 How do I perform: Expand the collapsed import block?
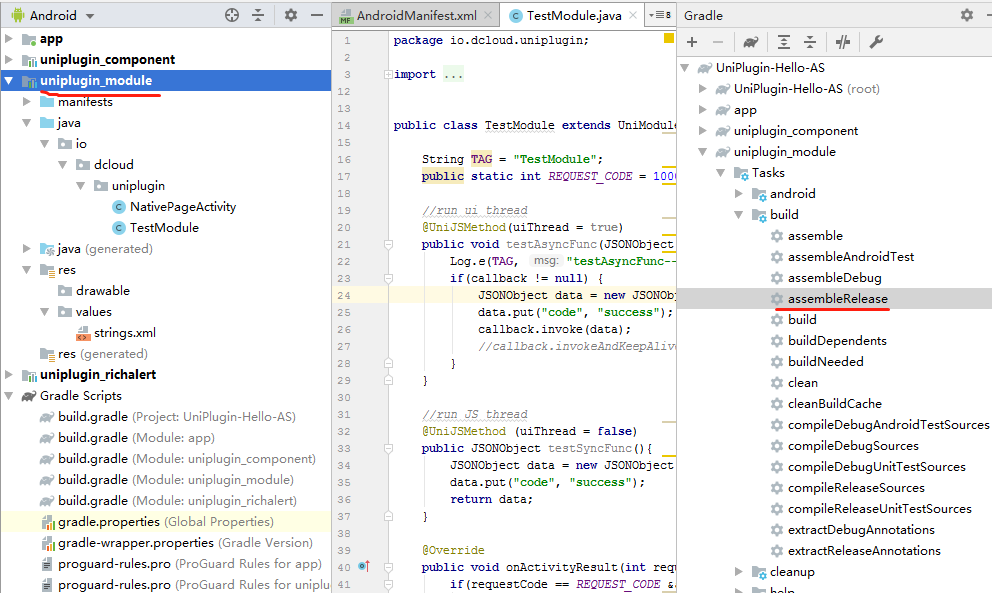pos(388,75)
